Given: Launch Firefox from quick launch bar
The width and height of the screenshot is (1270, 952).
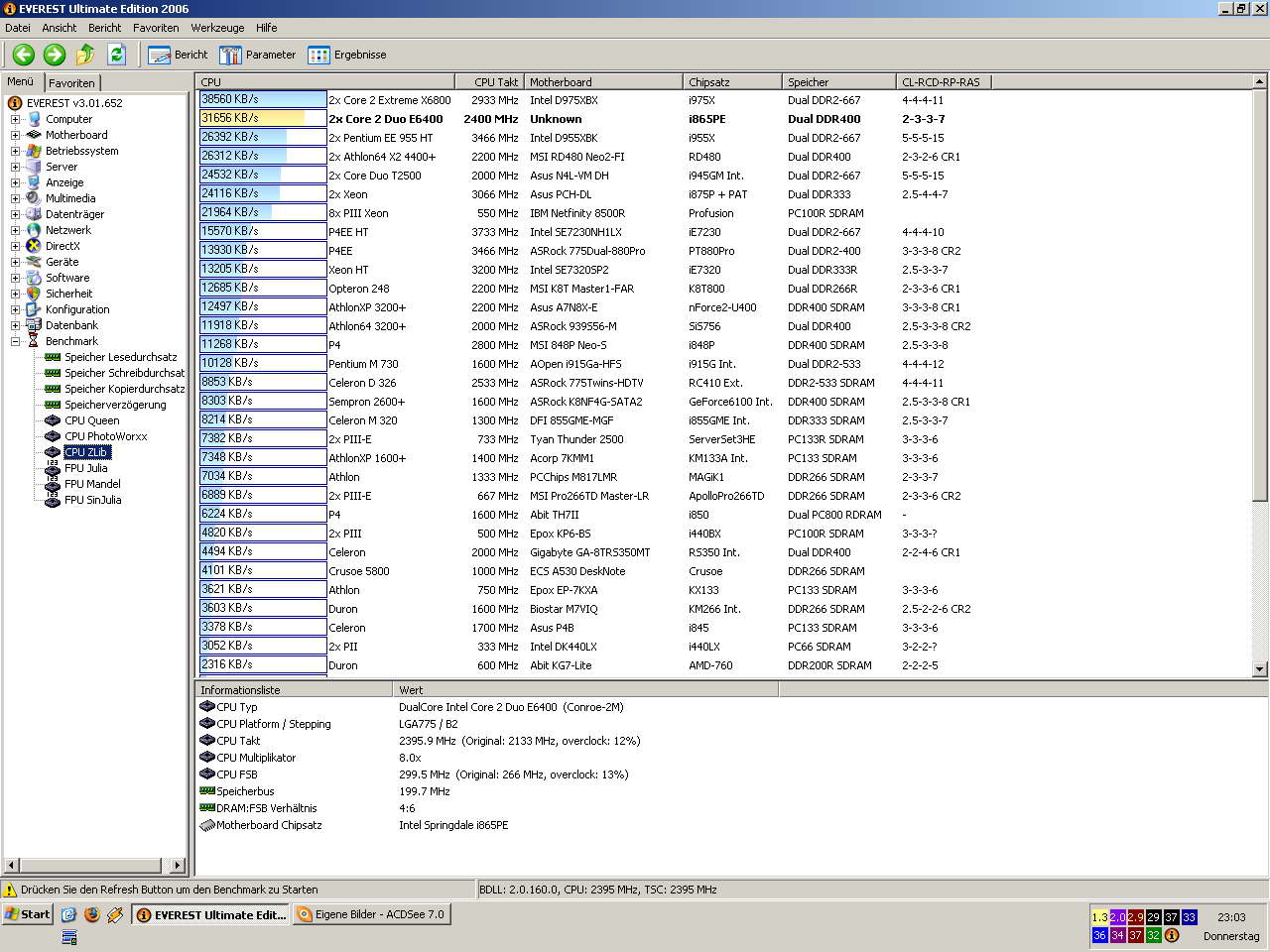Looking at the screenshot, I should pyautogui.click(x=92, y=914).
